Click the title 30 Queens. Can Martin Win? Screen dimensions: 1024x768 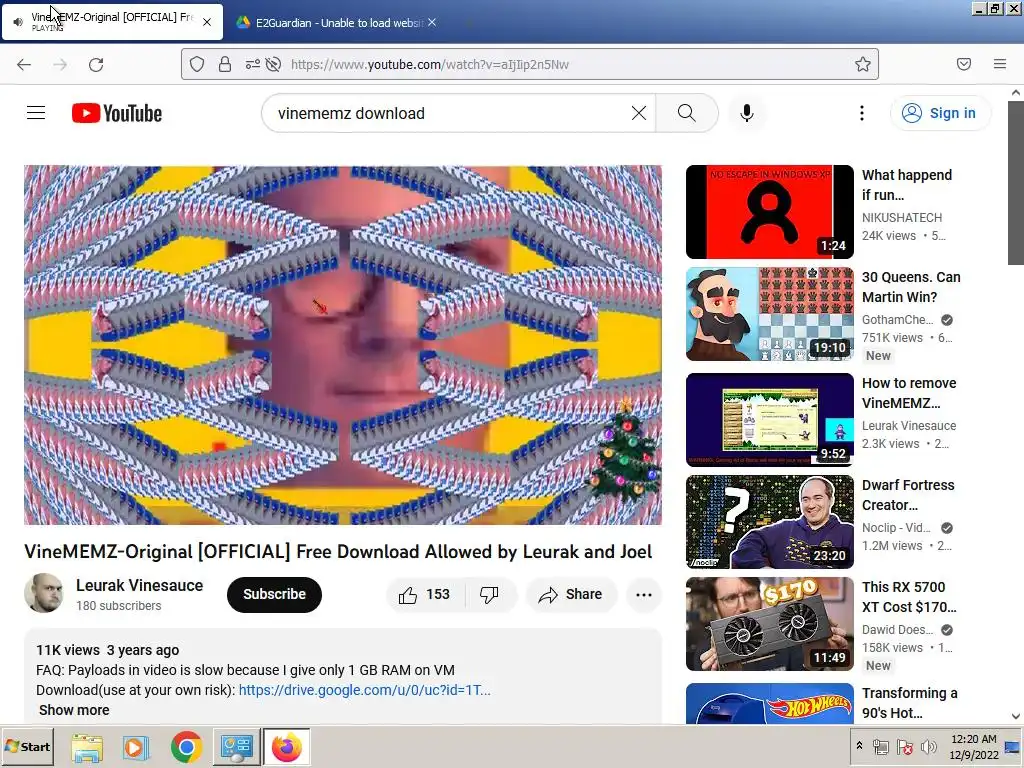point(911,287)
